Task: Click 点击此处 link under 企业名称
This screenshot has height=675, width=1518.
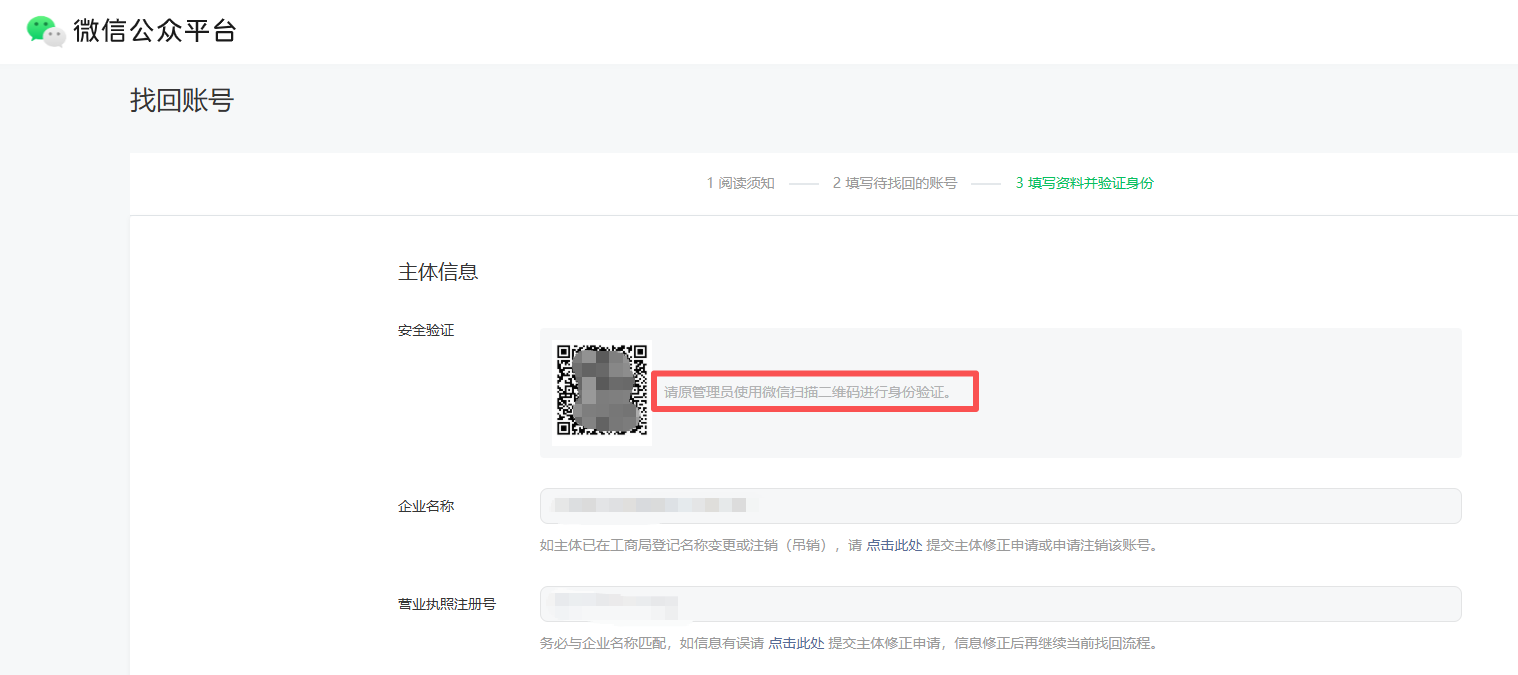Action: pyautogui.click(x=894, y=545)
